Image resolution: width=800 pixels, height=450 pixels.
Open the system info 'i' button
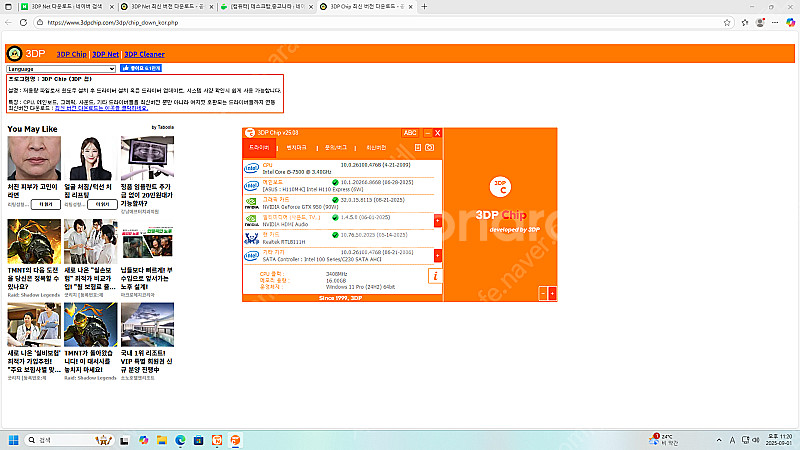click(435, 276)
